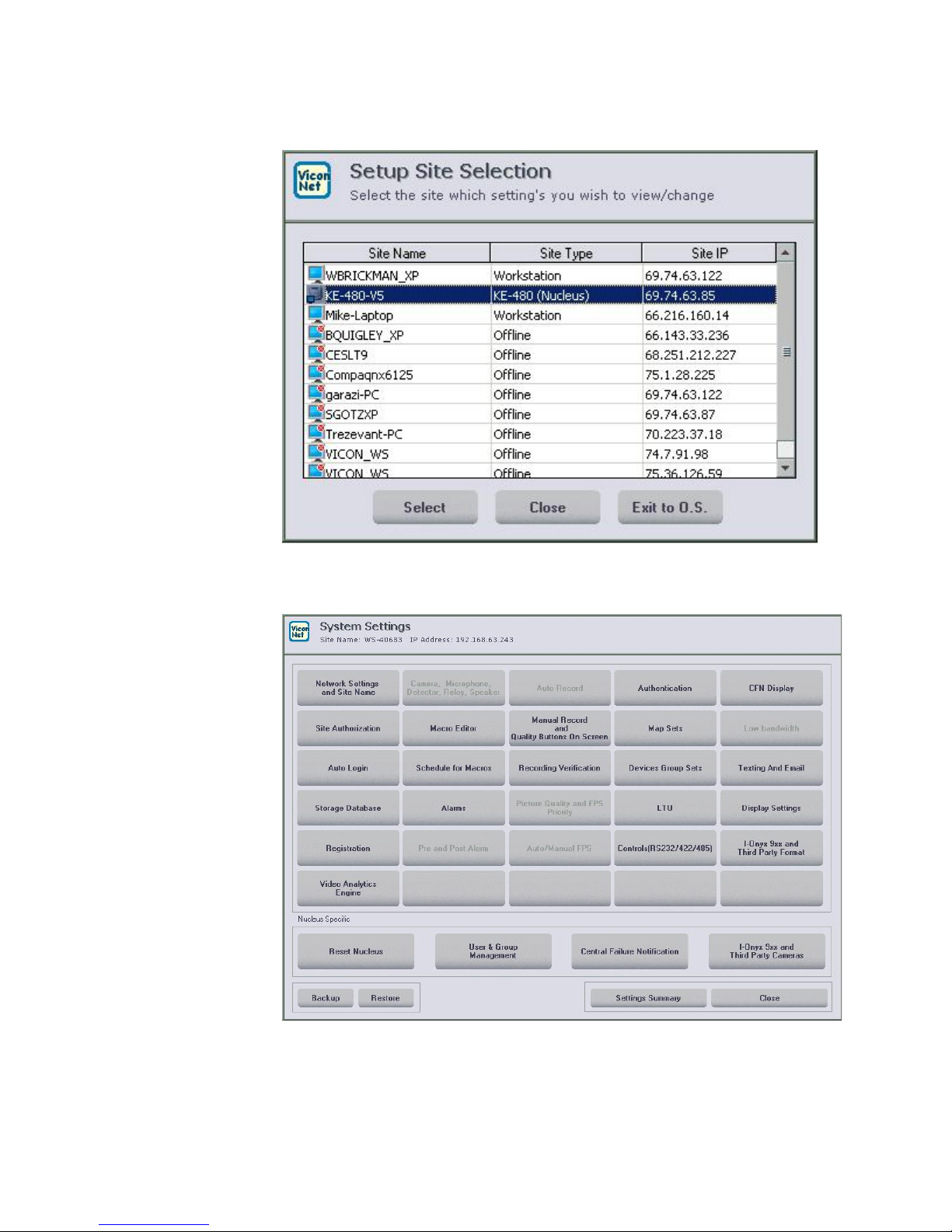Click Close in System Settings window

(769, 998)
